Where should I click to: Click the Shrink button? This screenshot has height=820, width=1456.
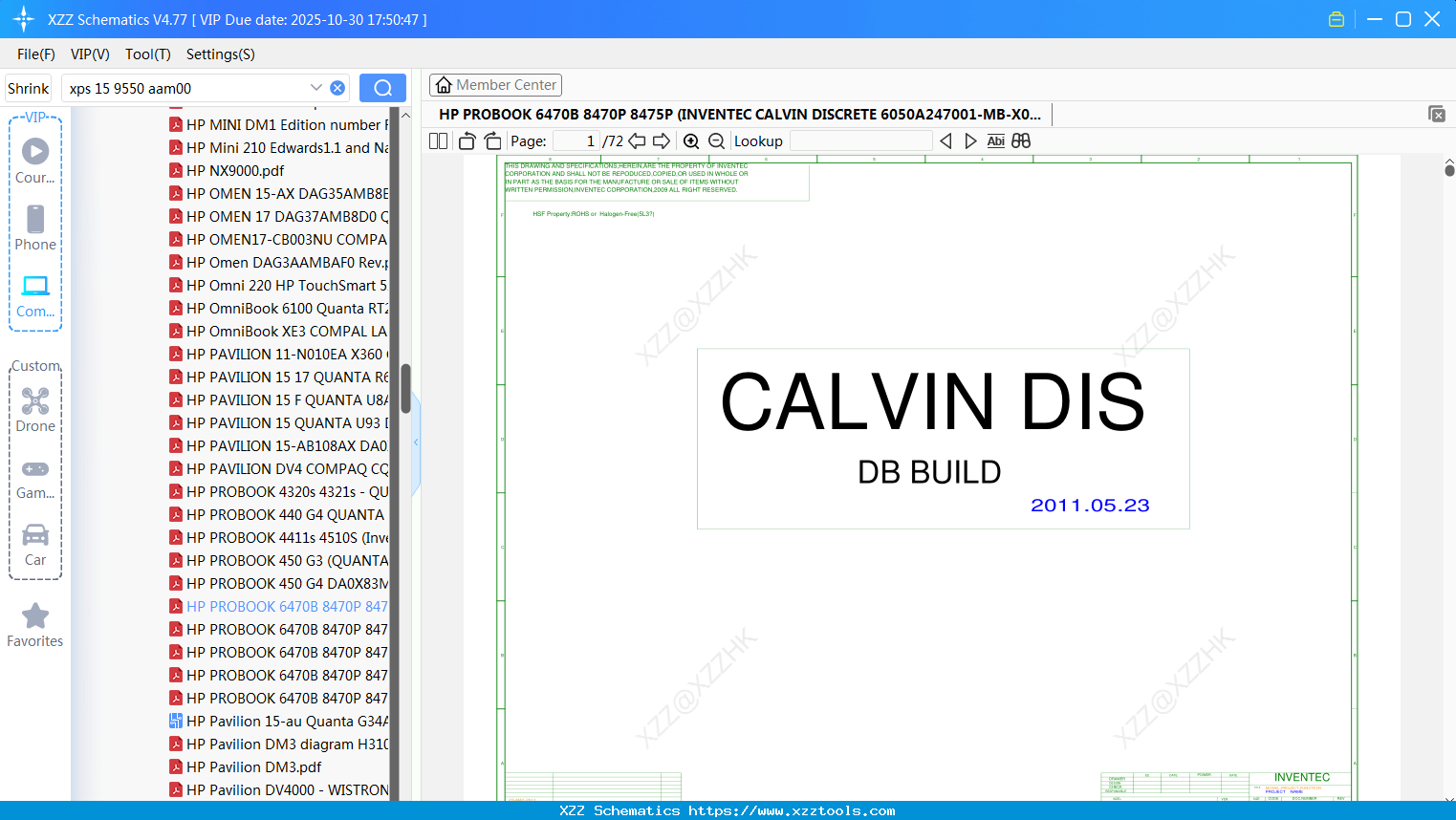click(29, 88)
